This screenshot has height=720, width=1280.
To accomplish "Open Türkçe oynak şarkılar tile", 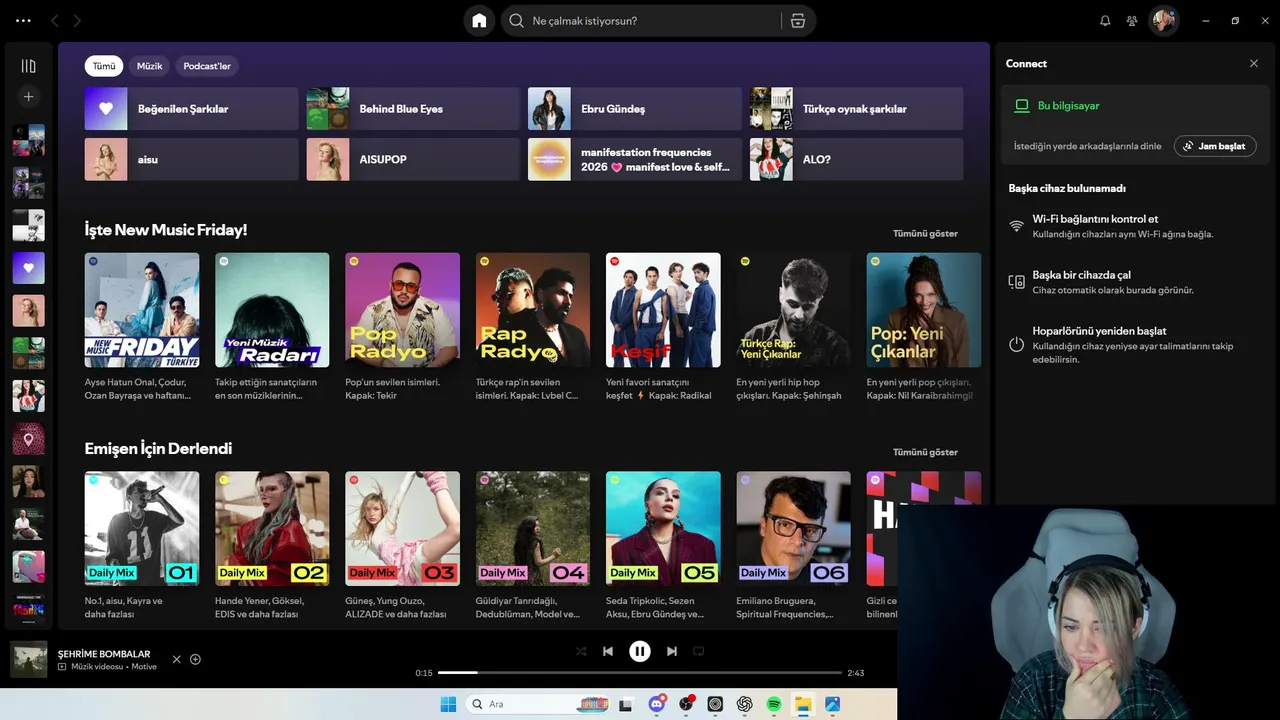I will (x=856, y=109).
